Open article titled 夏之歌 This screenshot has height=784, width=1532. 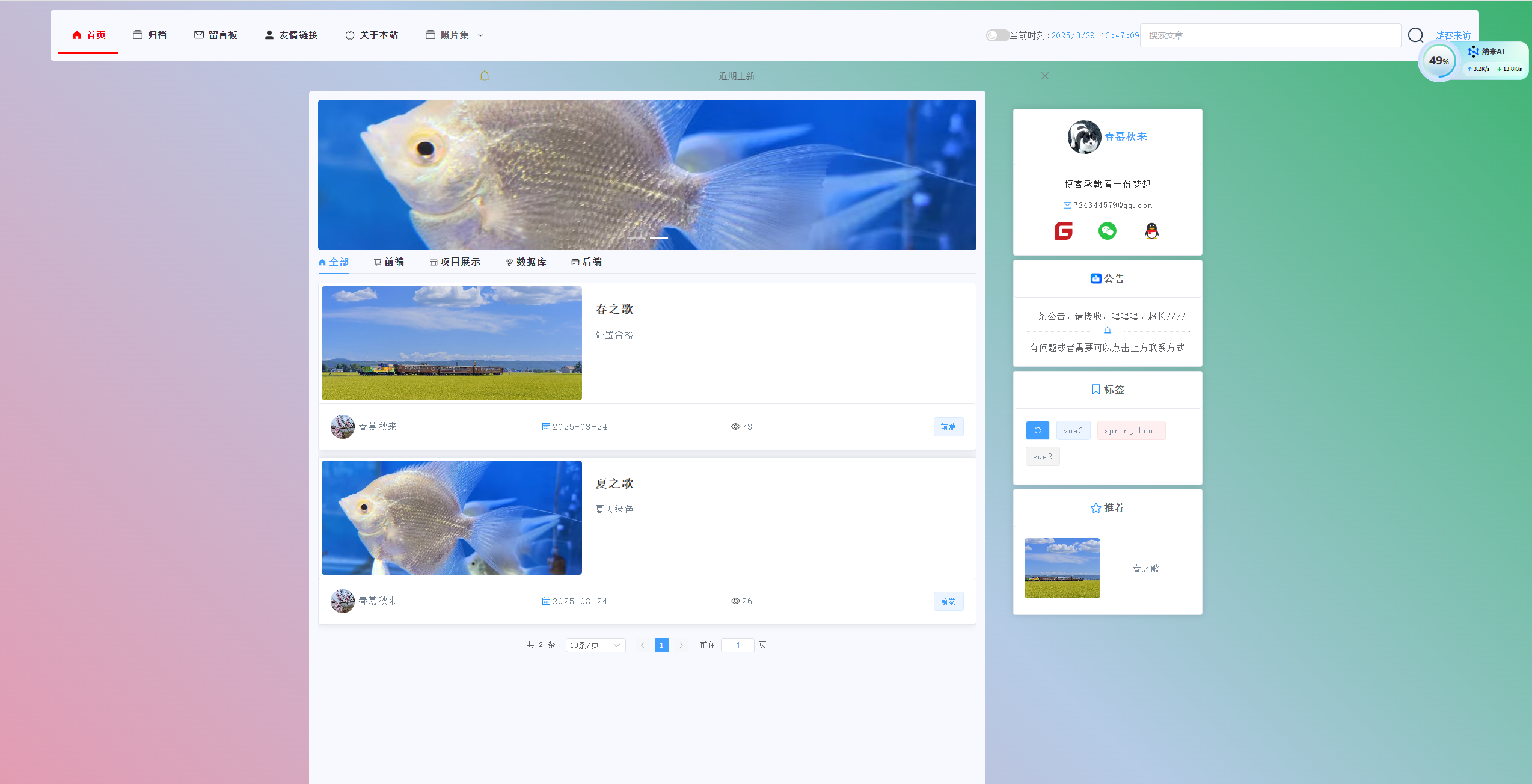pyautogui.click(x=614, y=483)
